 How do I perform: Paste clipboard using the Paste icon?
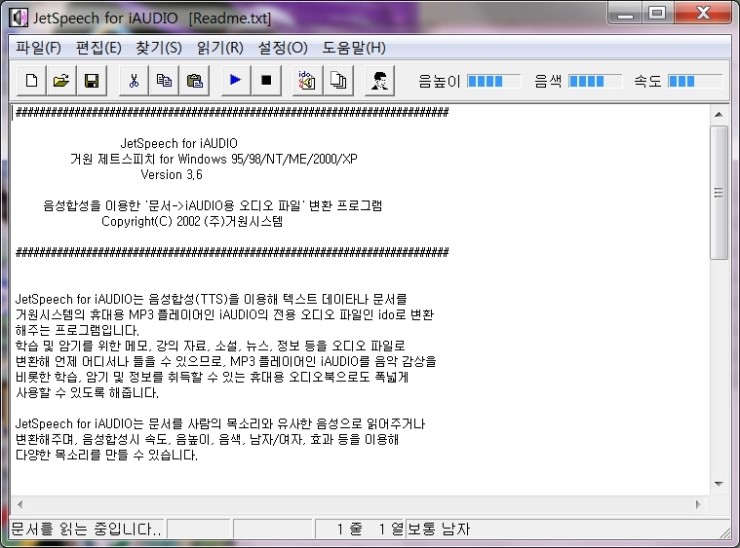pos(194,81)
